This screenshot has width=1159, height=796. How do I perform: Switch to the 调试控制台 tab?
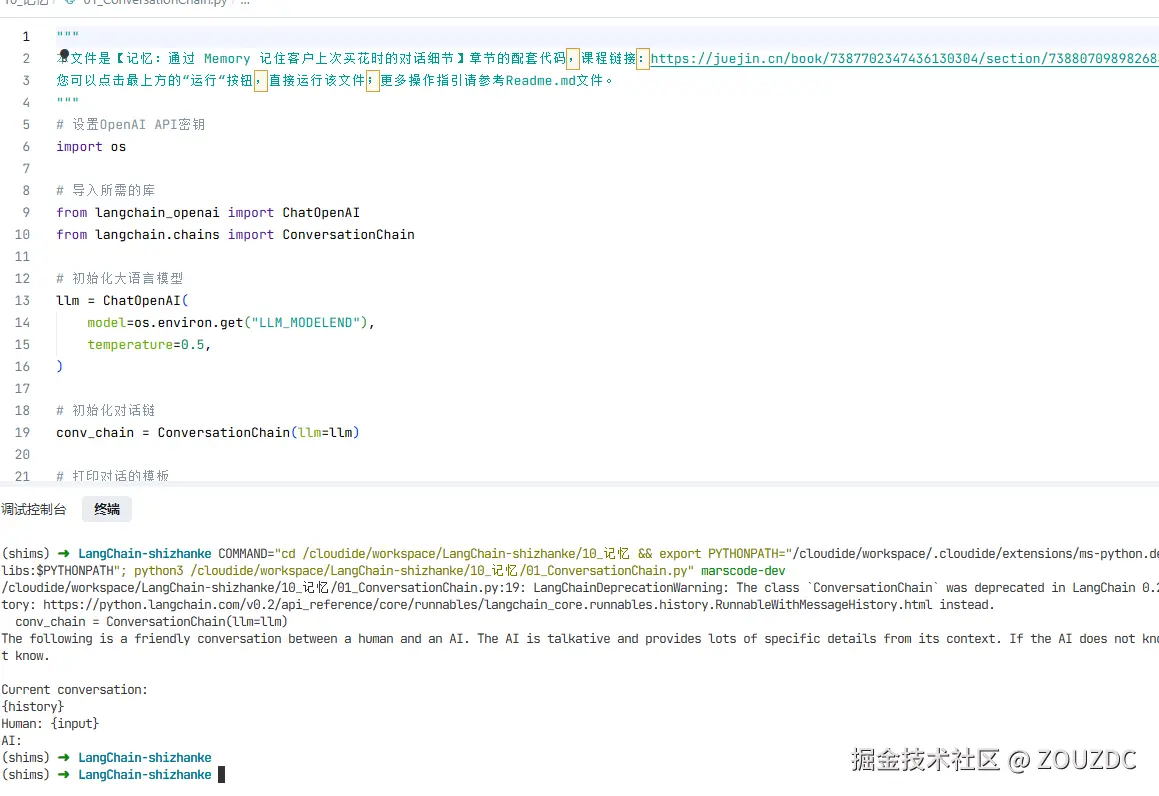[x=35, y=509]
